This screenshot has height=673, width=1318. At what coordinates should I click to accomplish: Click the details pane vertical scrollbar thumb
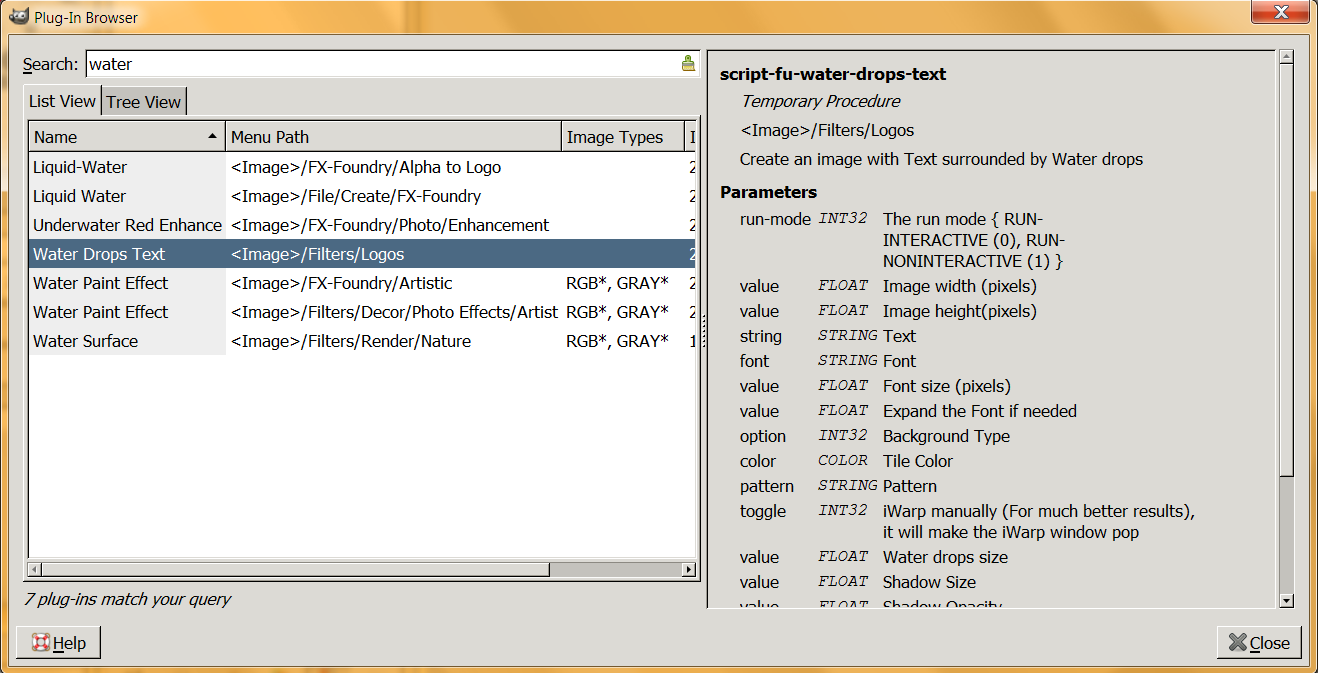click(x=1286, y=271)
